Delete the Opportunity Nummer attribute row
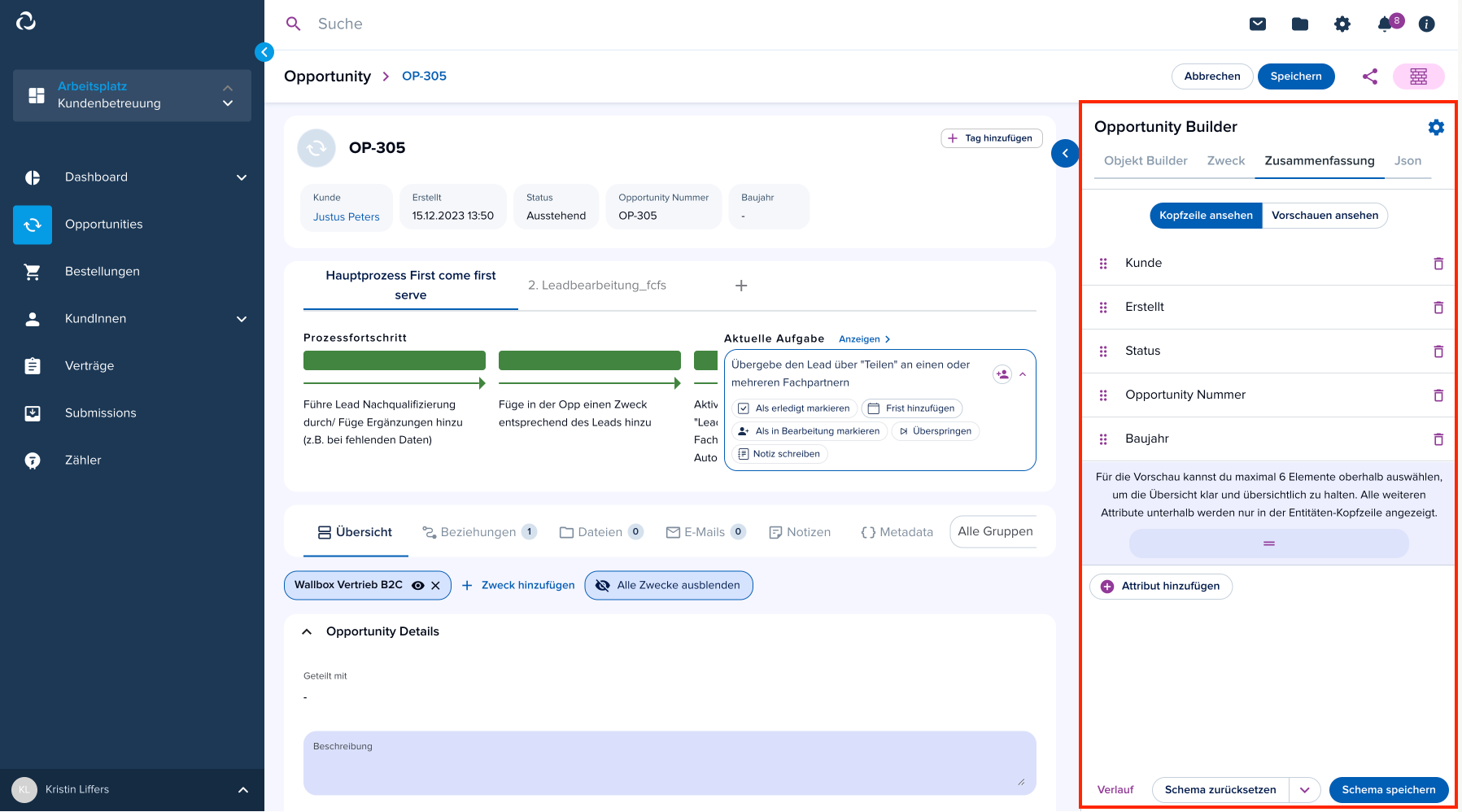 [x=1438, y=395]
